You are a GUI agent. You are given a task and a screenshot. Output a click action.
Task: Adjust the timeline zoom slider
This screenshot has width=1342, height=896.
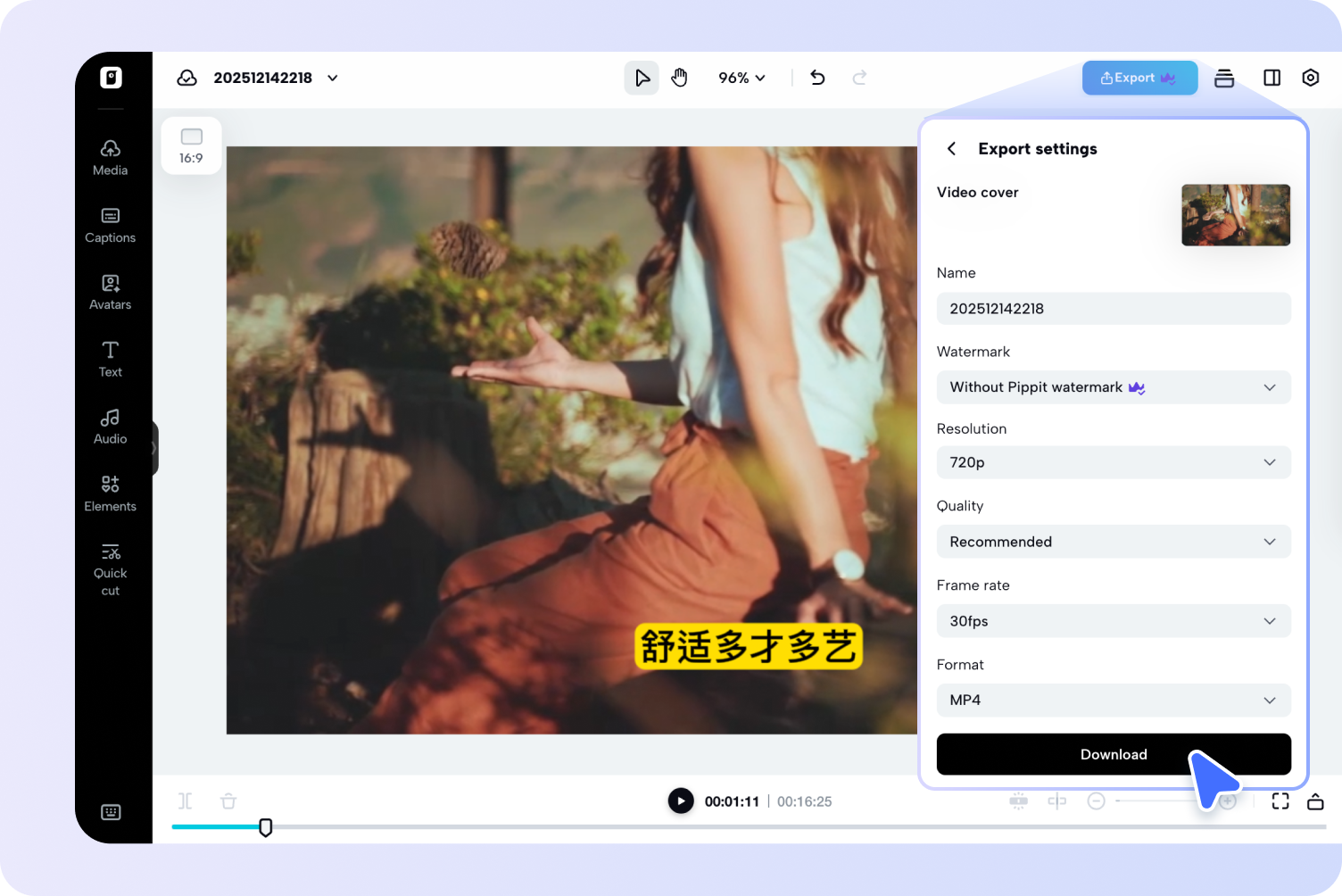pos(1160,801)
